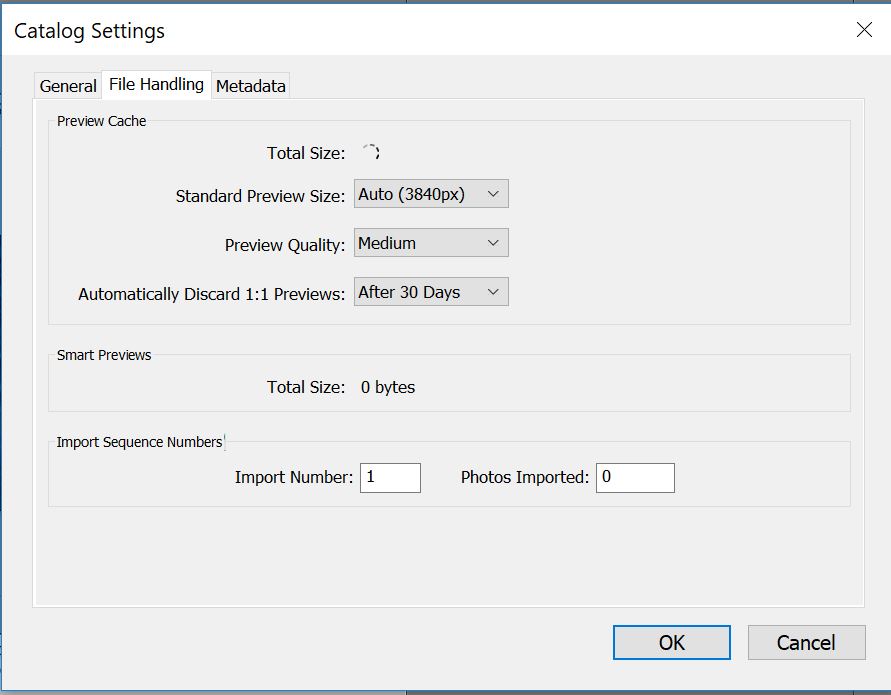Expand the Preview Quality dropdown

click(x=431, y=243)
